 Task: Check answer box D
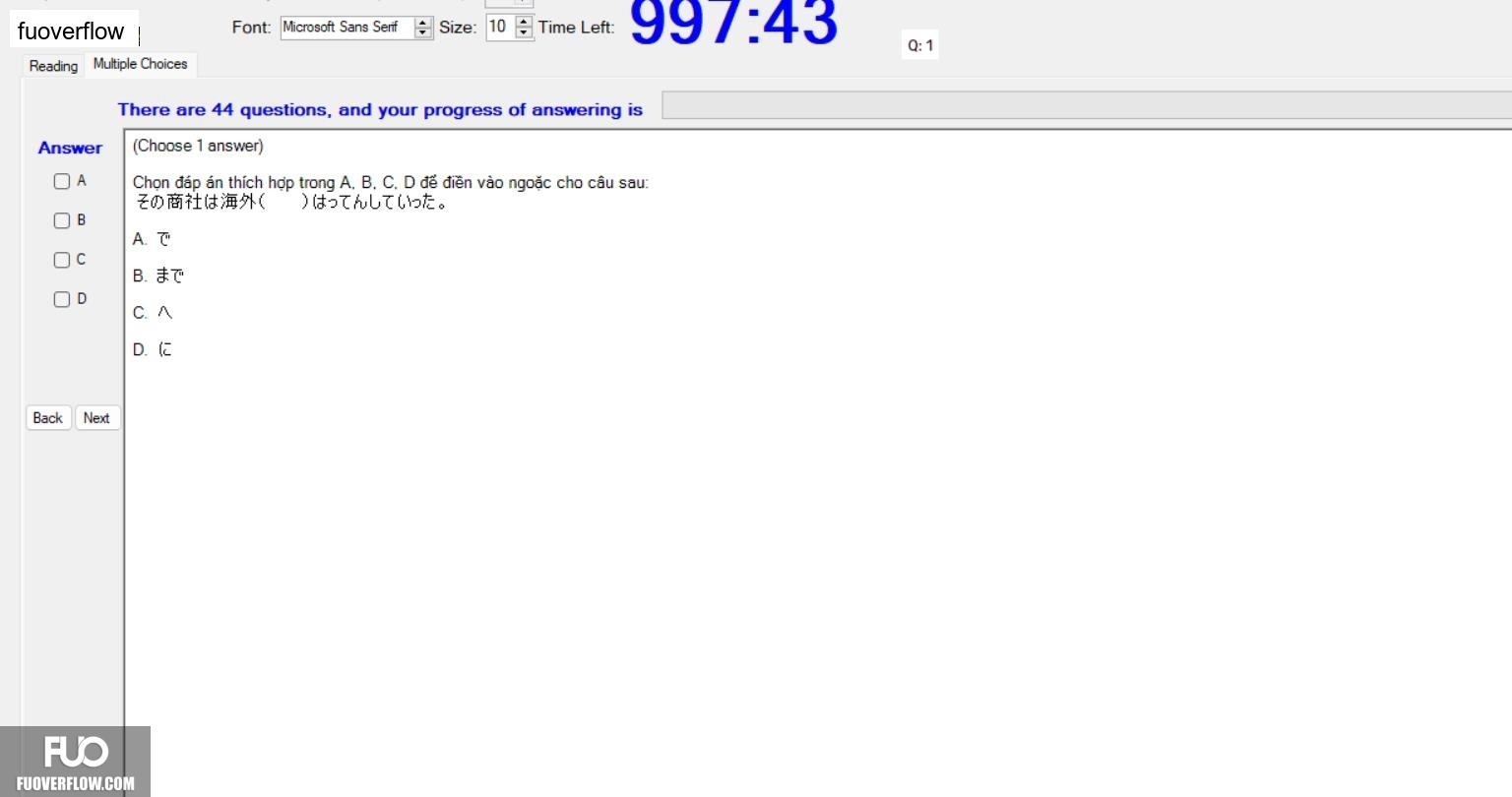coord(62,299)
